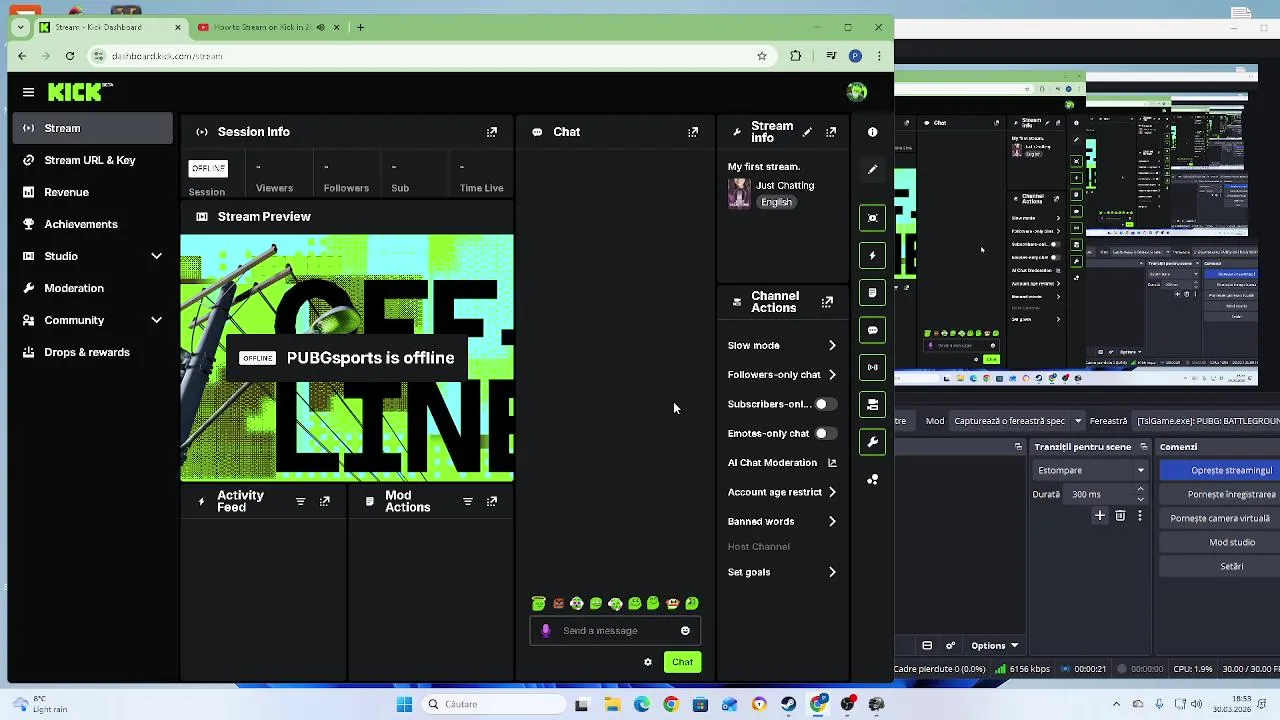The image size is (1280, 720).
Task: Pop out the Mod Actions panel
Action: pos(492,501)
